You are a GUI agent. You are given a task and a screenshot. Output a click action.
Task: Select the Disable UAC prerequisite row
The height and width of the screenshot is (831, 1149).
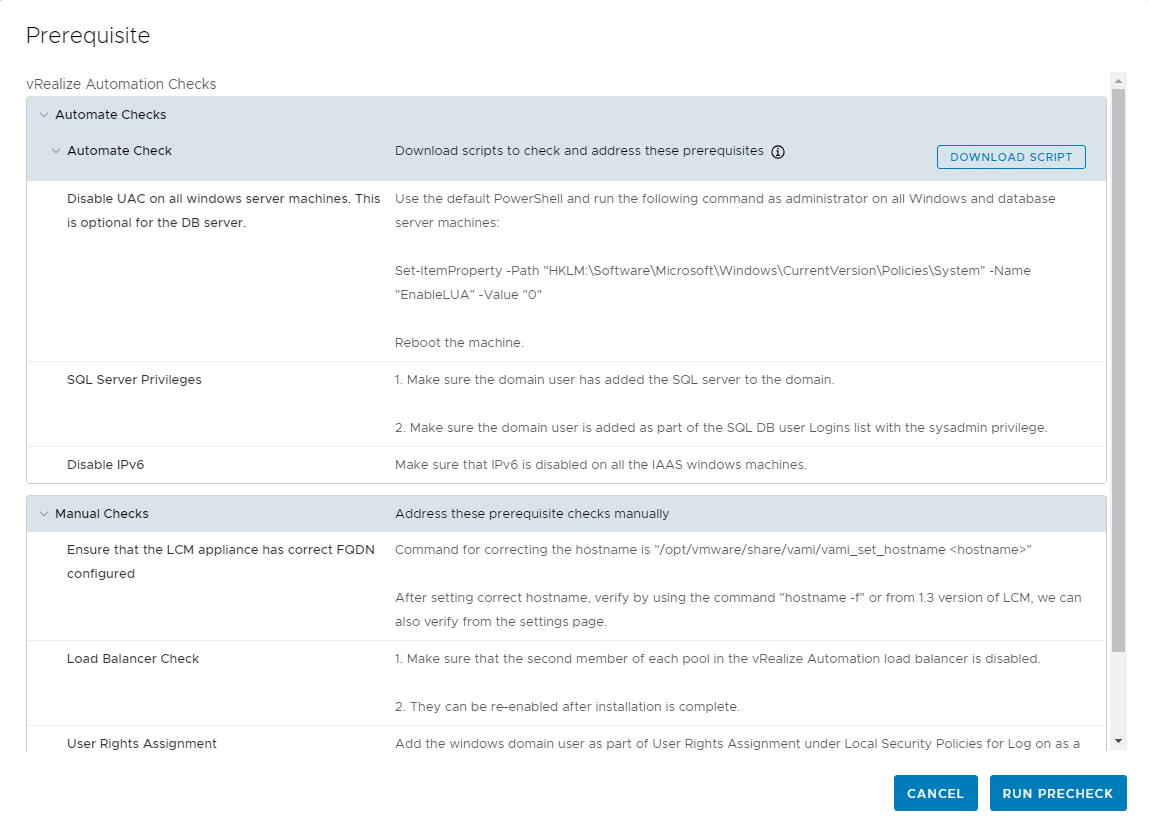coord(223,210)
